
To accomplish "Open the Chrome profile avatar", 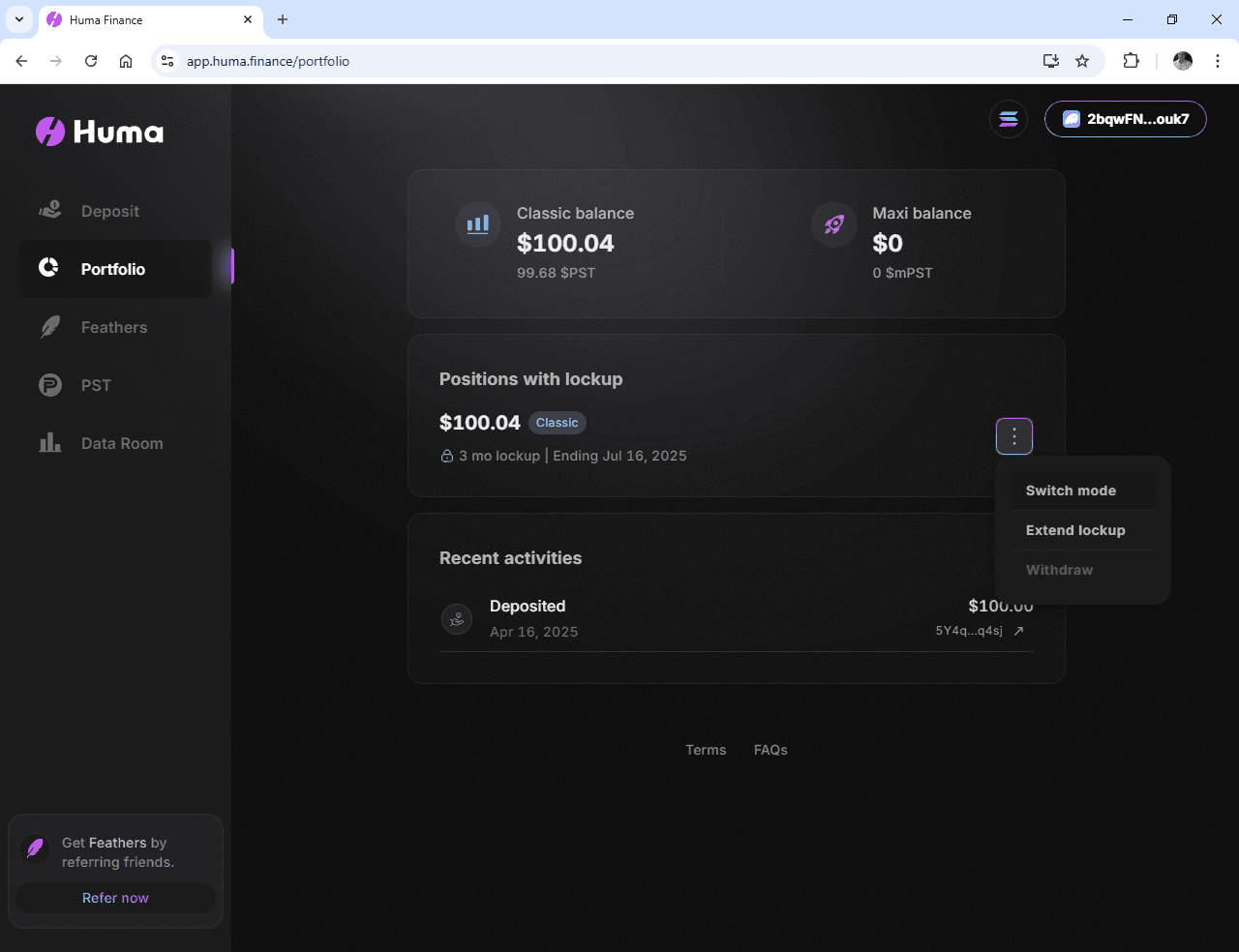I will click(1183, 61).
